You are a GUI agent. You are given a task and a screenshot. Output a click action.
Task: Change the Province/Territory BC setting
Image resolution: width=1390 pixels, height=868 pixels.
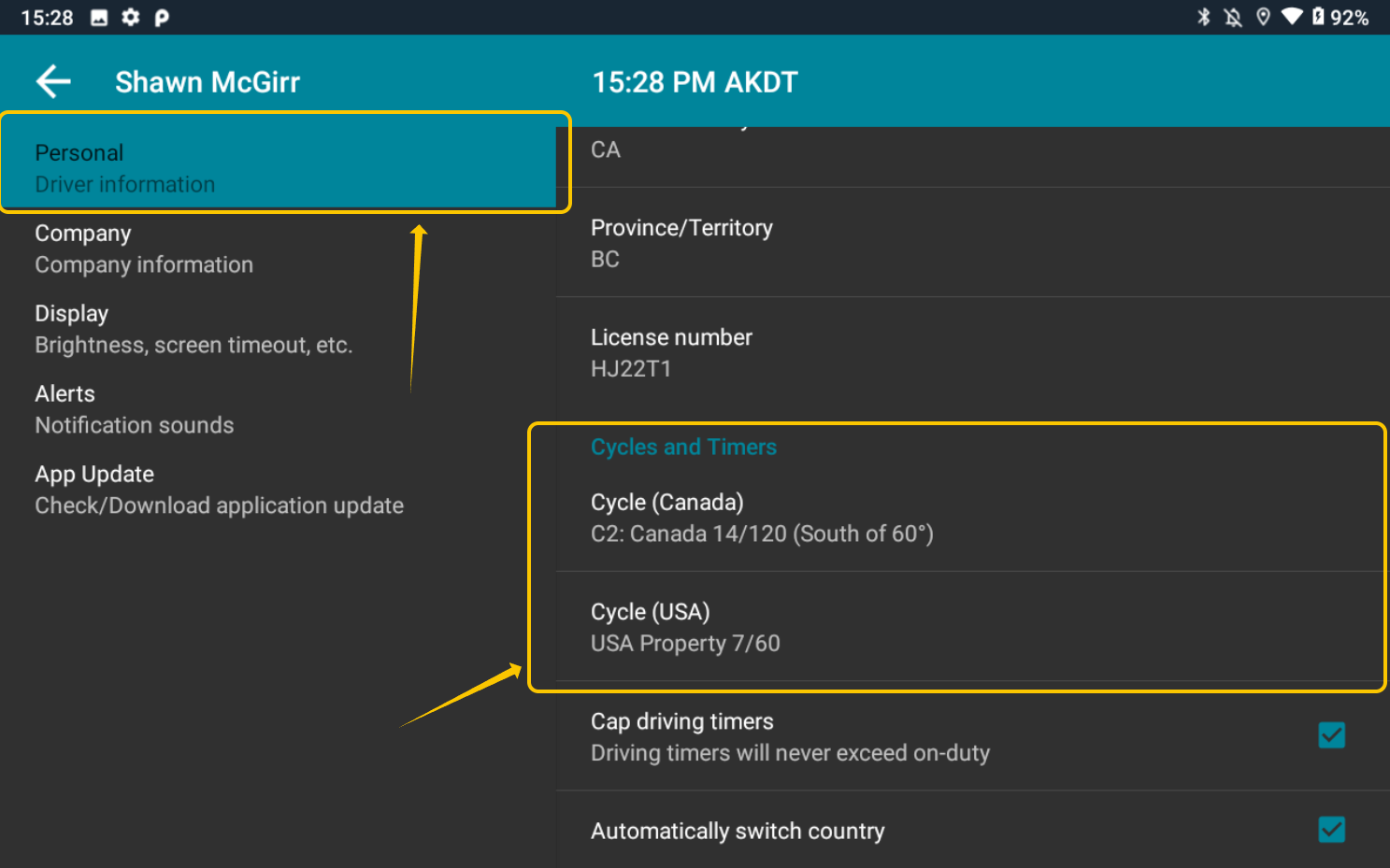tap(972, 243)
